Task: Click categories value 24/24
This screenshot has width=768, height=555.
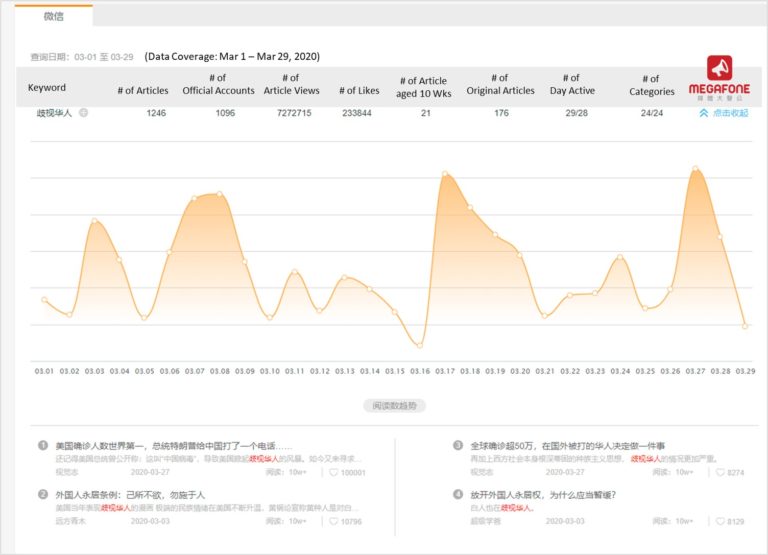Action: tap(651, 113)
